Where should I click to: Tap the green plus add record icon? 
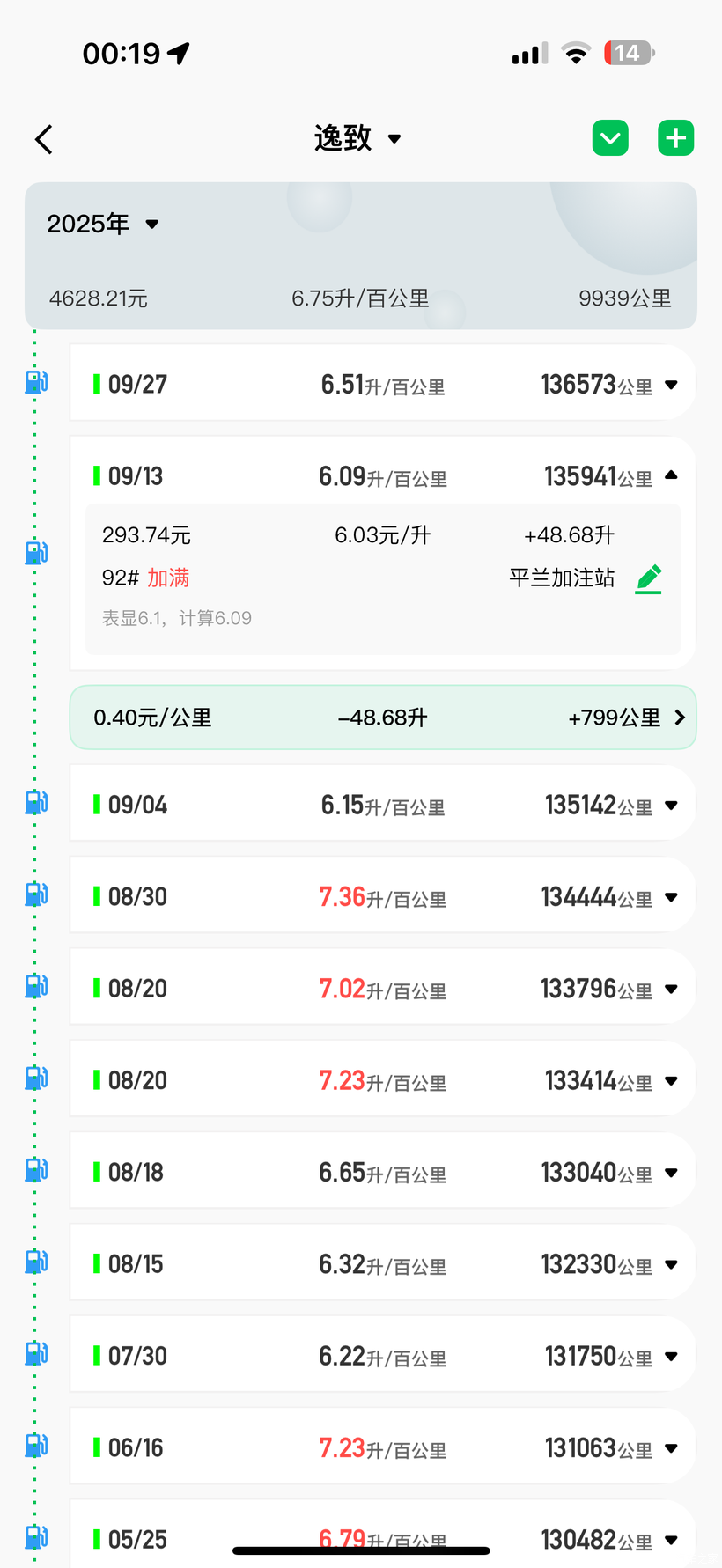click(x=675, y=138)
